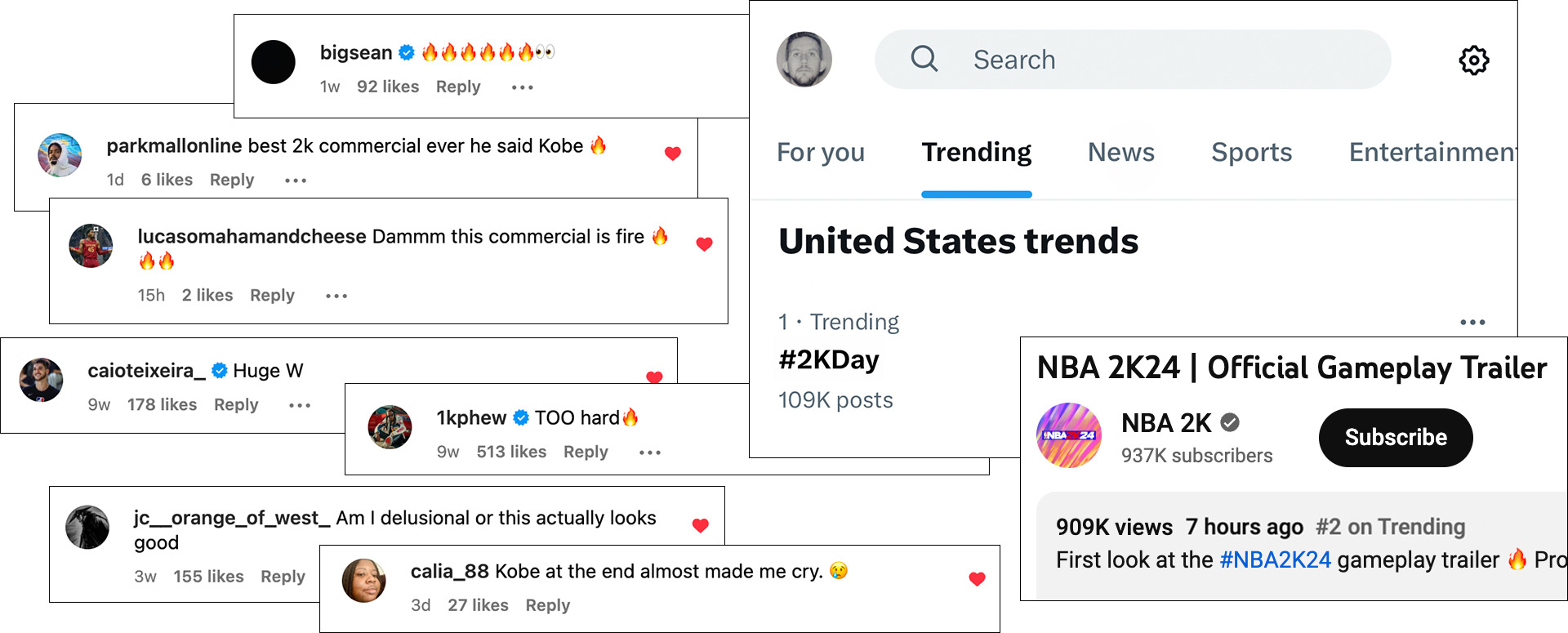The width and height of the screenshot is (1568, 633).
Task: Open more options on parkmallonline's comment
Action: (x=296, y=181)
